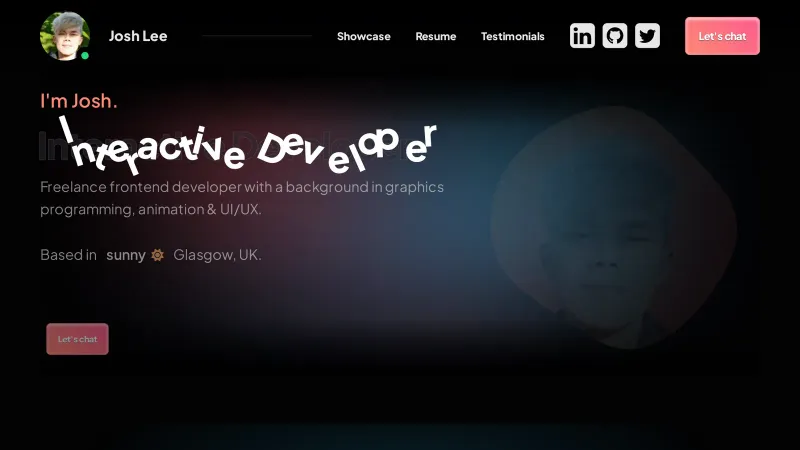This screenshot has width=800, height=450.
Task: Open the Resume nav link
Action: [436, 36]
